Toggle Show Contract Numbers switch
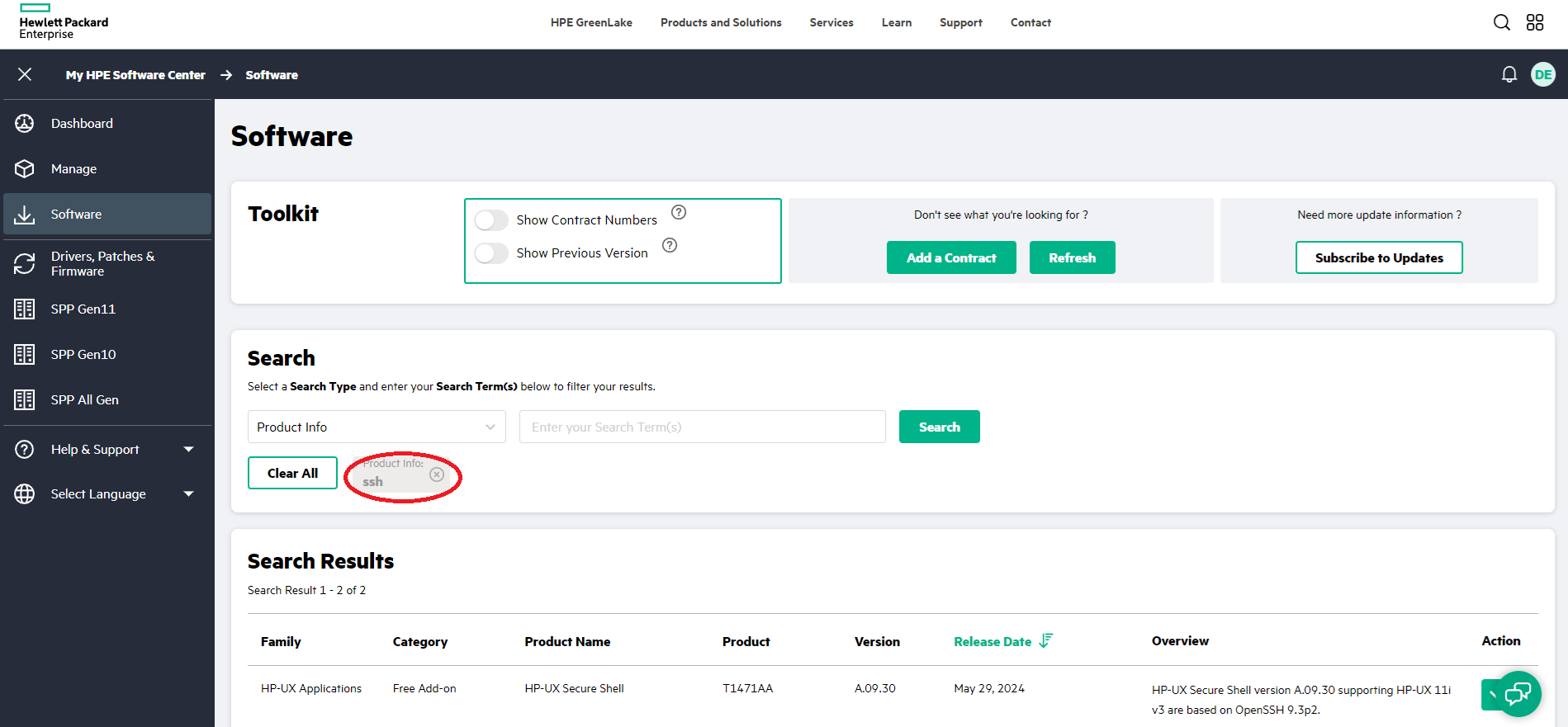This screenshot has height=727, width=1568. coord(491,220)
